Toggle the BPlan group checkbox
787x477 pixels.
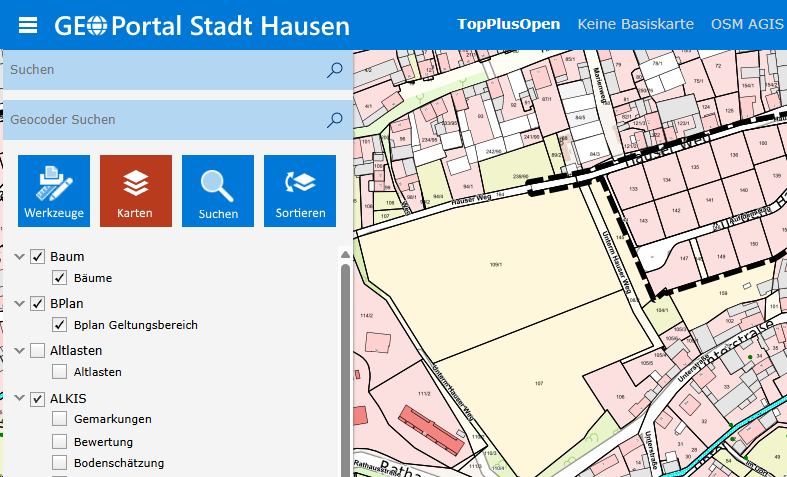(38, 303)
